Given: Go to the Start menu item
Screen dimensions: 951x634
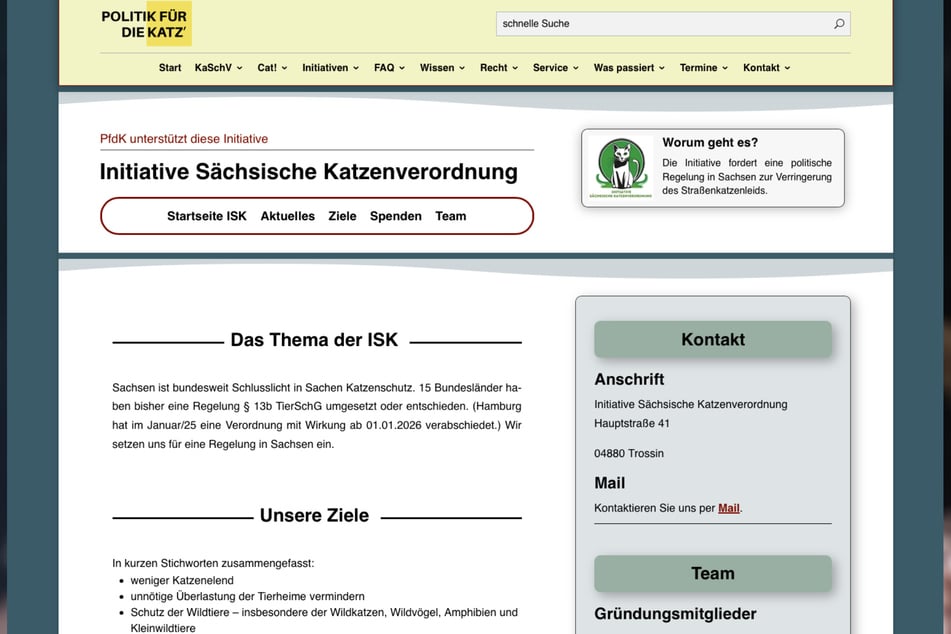Looking at the screenshot, I should tap(170, 68).
